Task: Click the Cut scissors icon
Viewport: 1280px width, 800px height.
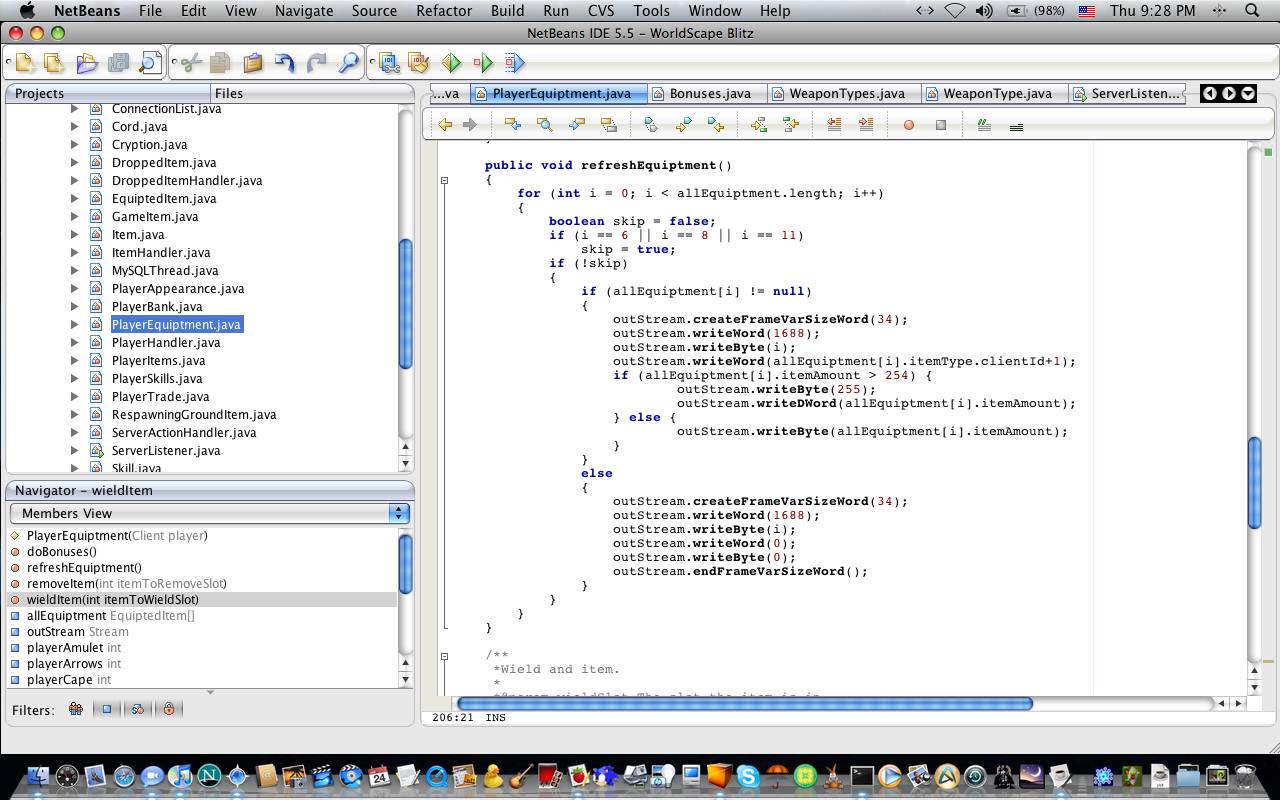Action: coord(189,64)
